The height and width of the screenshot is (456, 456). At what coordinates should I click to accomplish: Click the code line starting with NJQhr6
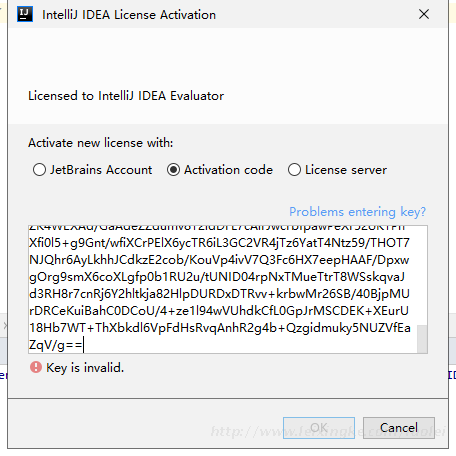click(x=219, y=260)
